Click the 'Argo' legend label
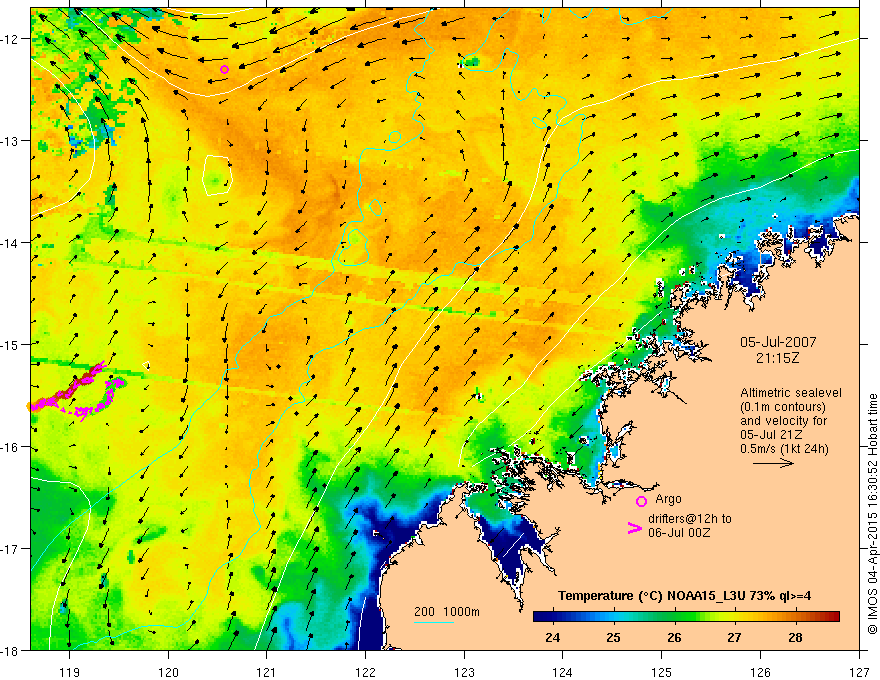Screen dimensions: 880x680 point(668,499)
